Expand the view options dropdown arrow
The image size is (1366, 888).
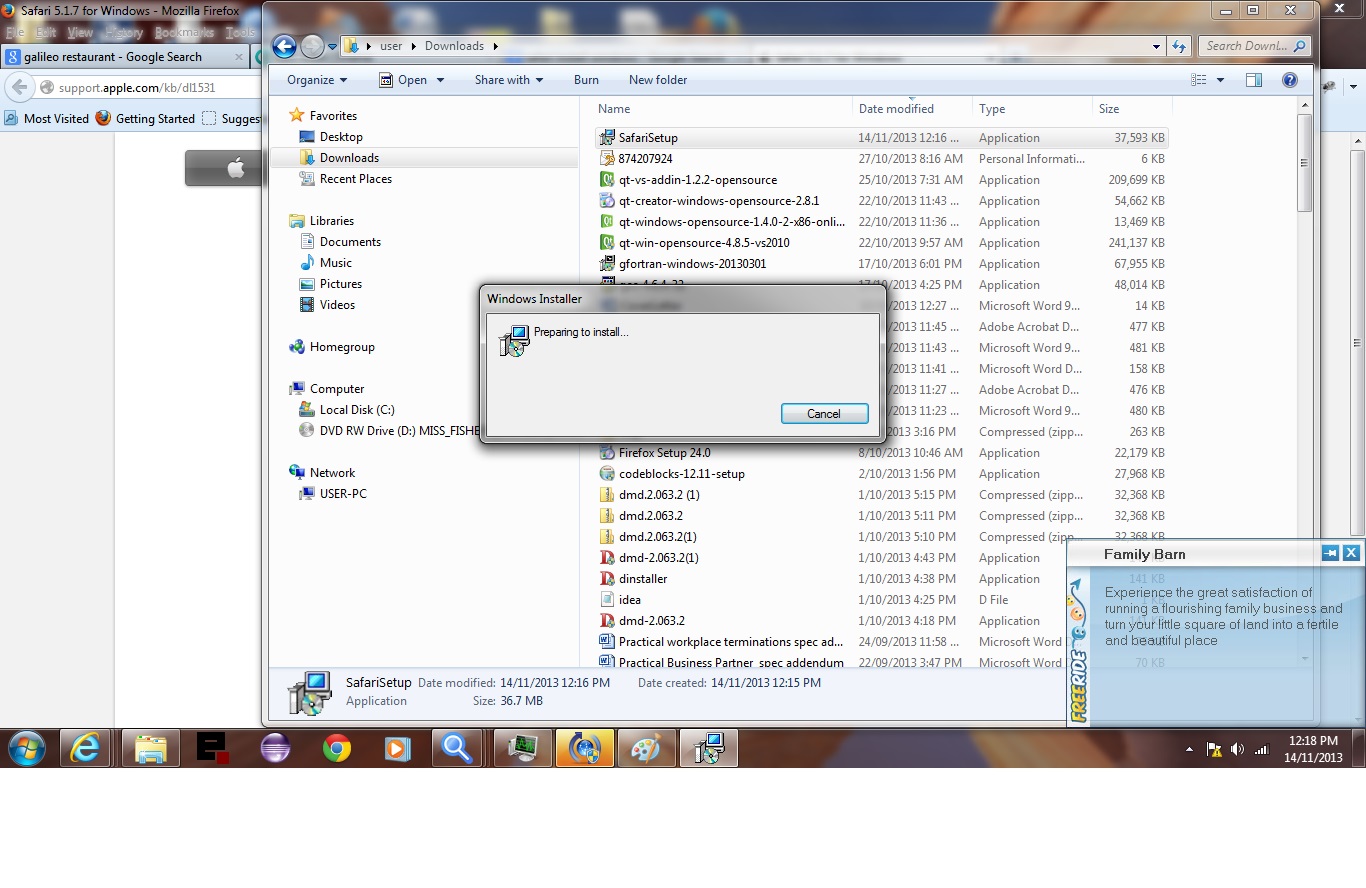pos(1219,80)
